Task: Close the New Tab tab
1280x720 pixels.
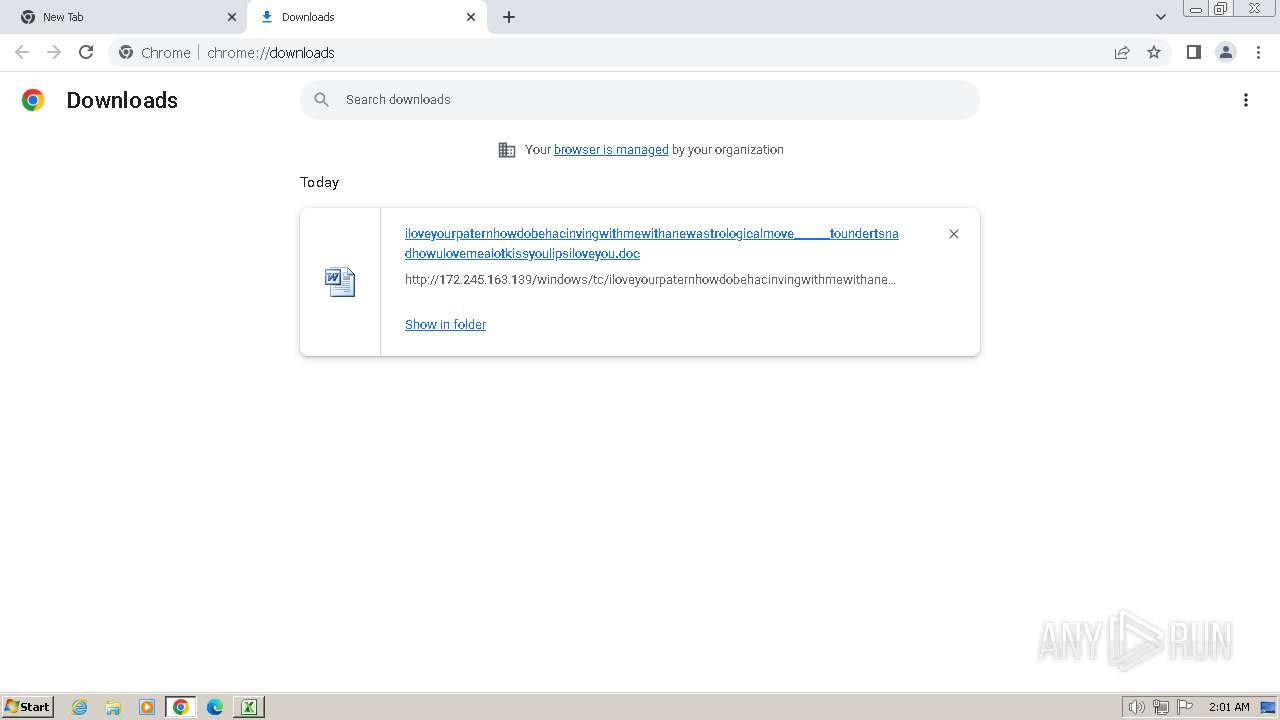Action: (232, 17)
